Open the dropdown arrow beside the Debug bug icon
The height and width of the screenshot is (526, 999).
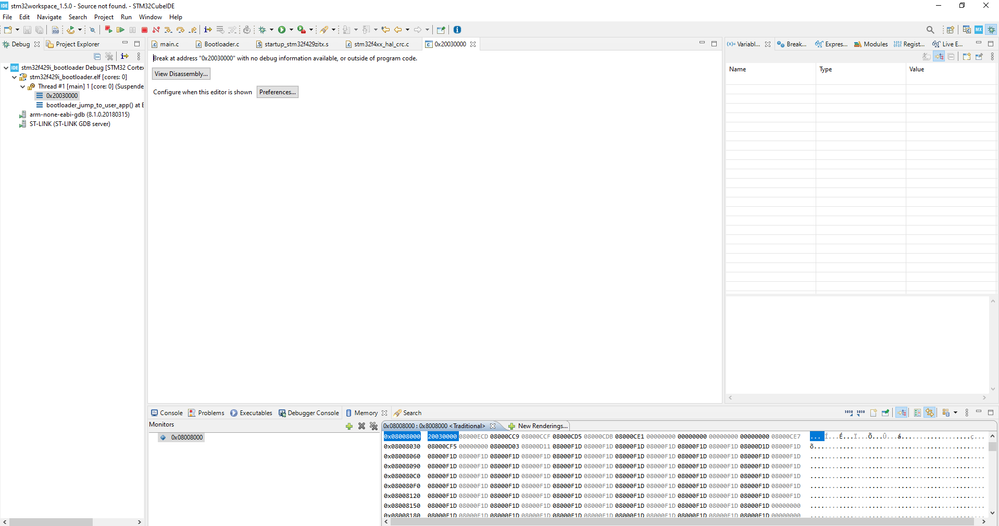[271, 30]
